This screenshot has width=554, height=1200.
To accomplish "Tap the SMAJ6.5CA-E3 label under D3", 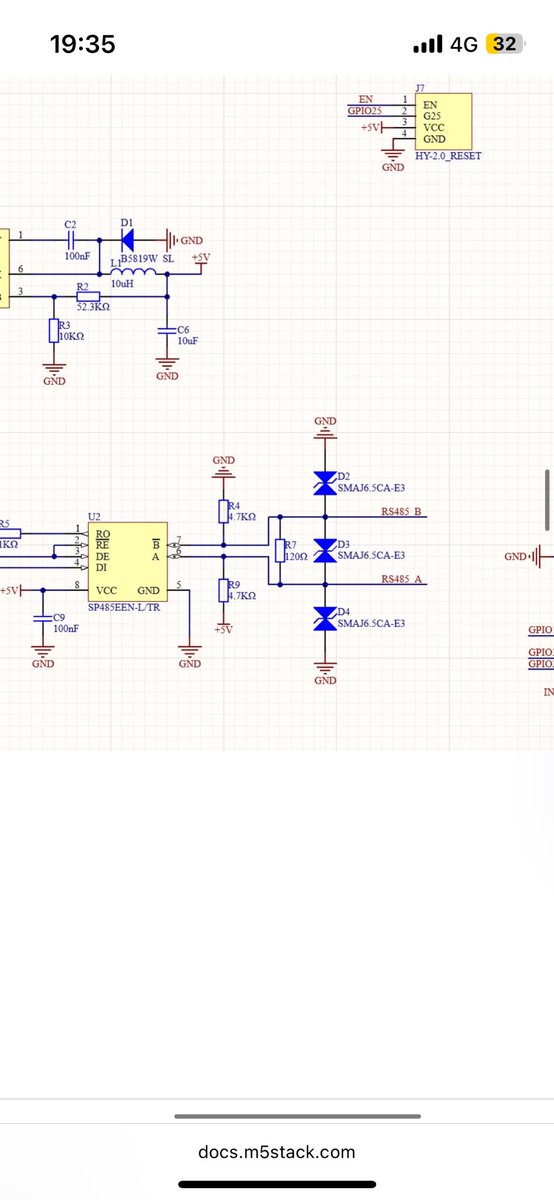I will click(x=371, y=555).
